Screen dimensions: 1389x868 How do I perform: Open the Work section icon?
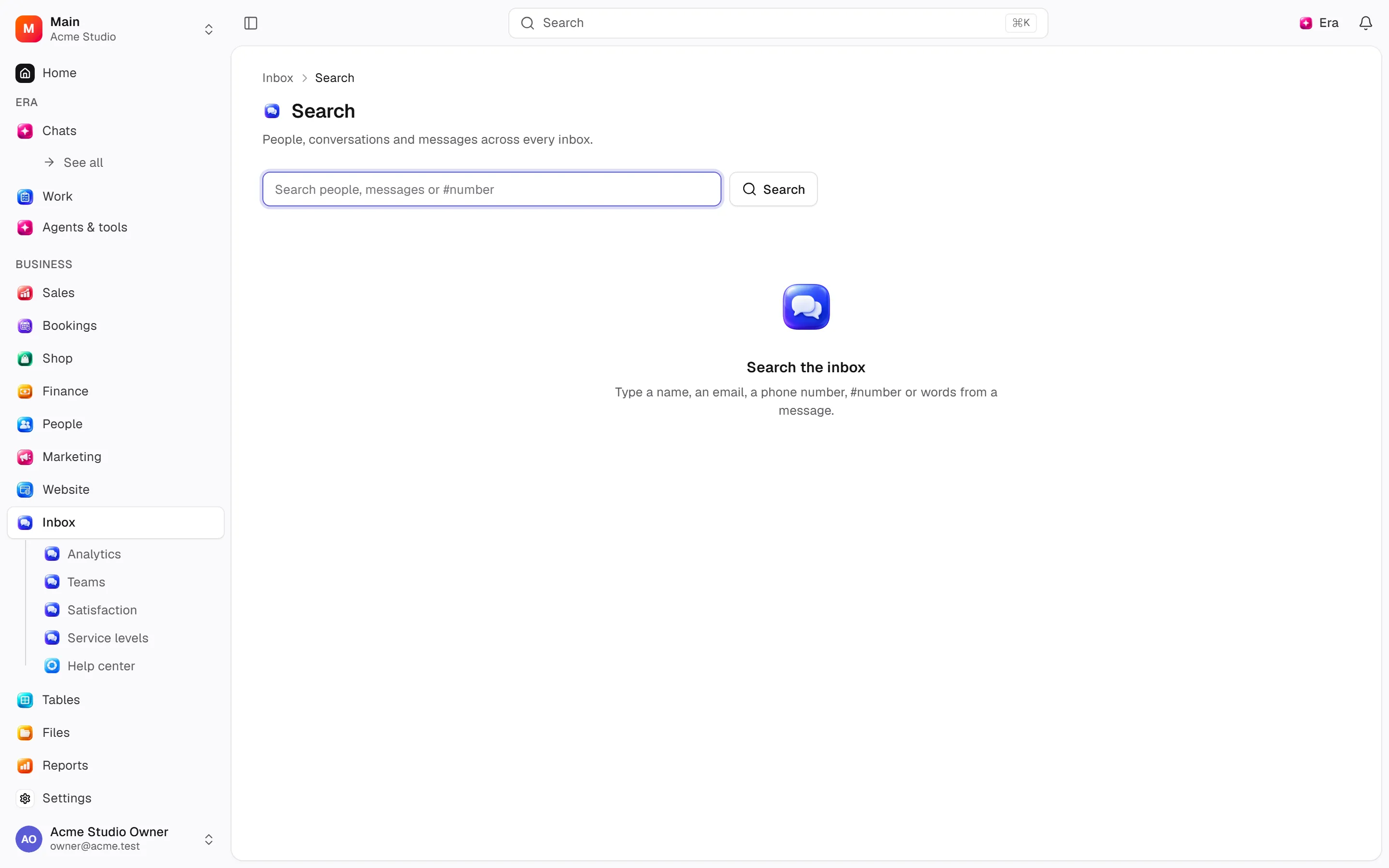coord(25,196)
